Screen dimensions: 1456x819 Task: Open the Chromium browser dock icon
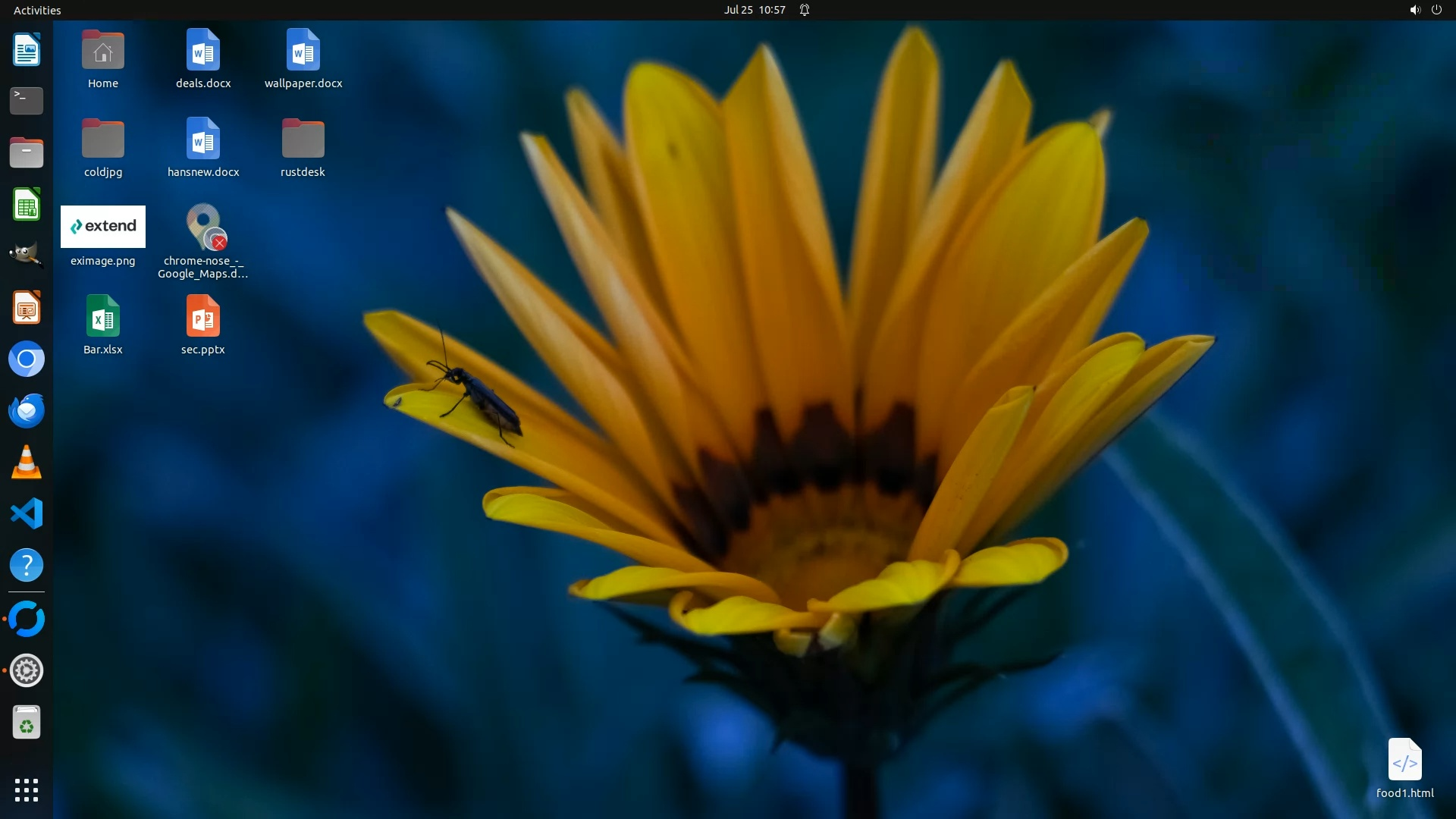point(27,359)
